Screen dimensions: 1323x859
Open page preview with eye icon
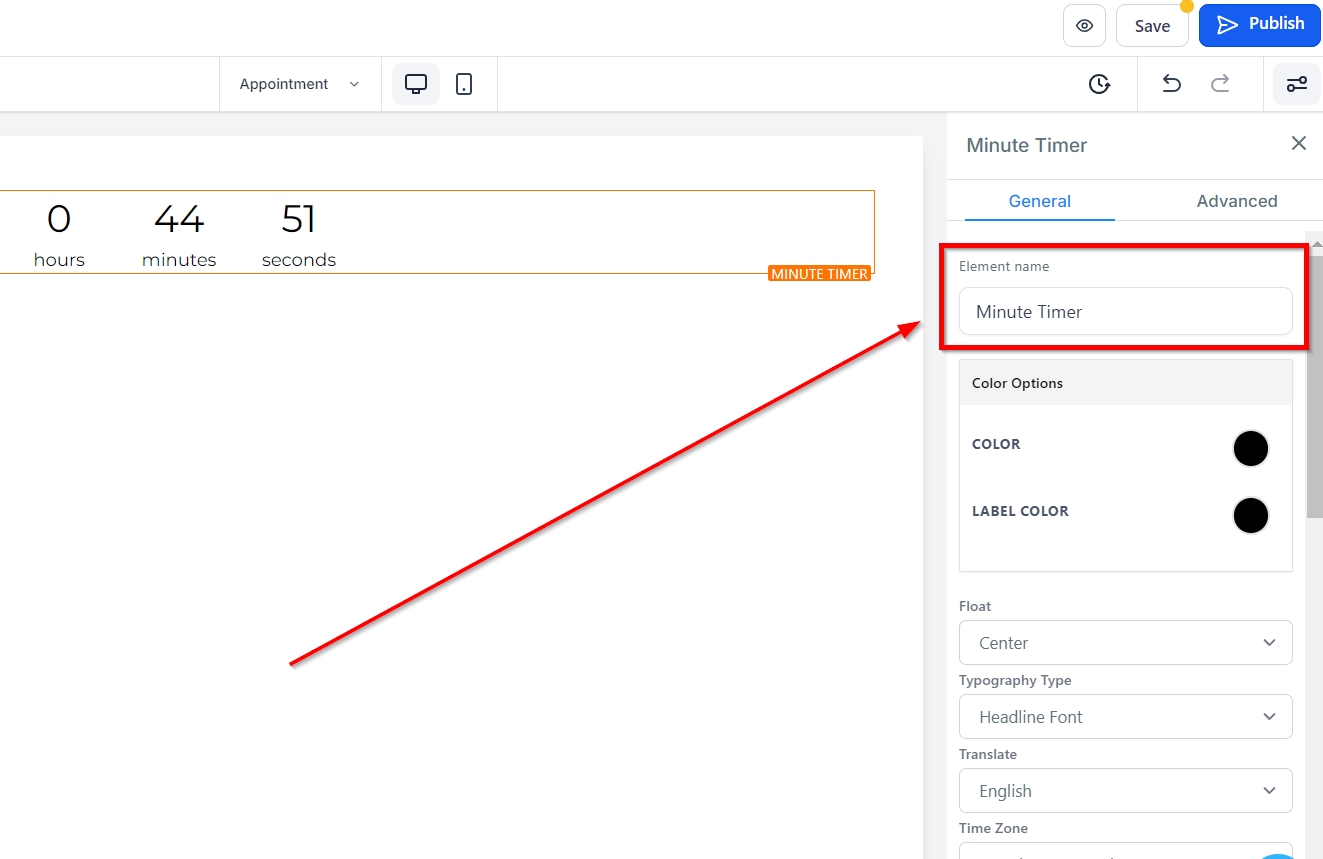point(1084,26)
